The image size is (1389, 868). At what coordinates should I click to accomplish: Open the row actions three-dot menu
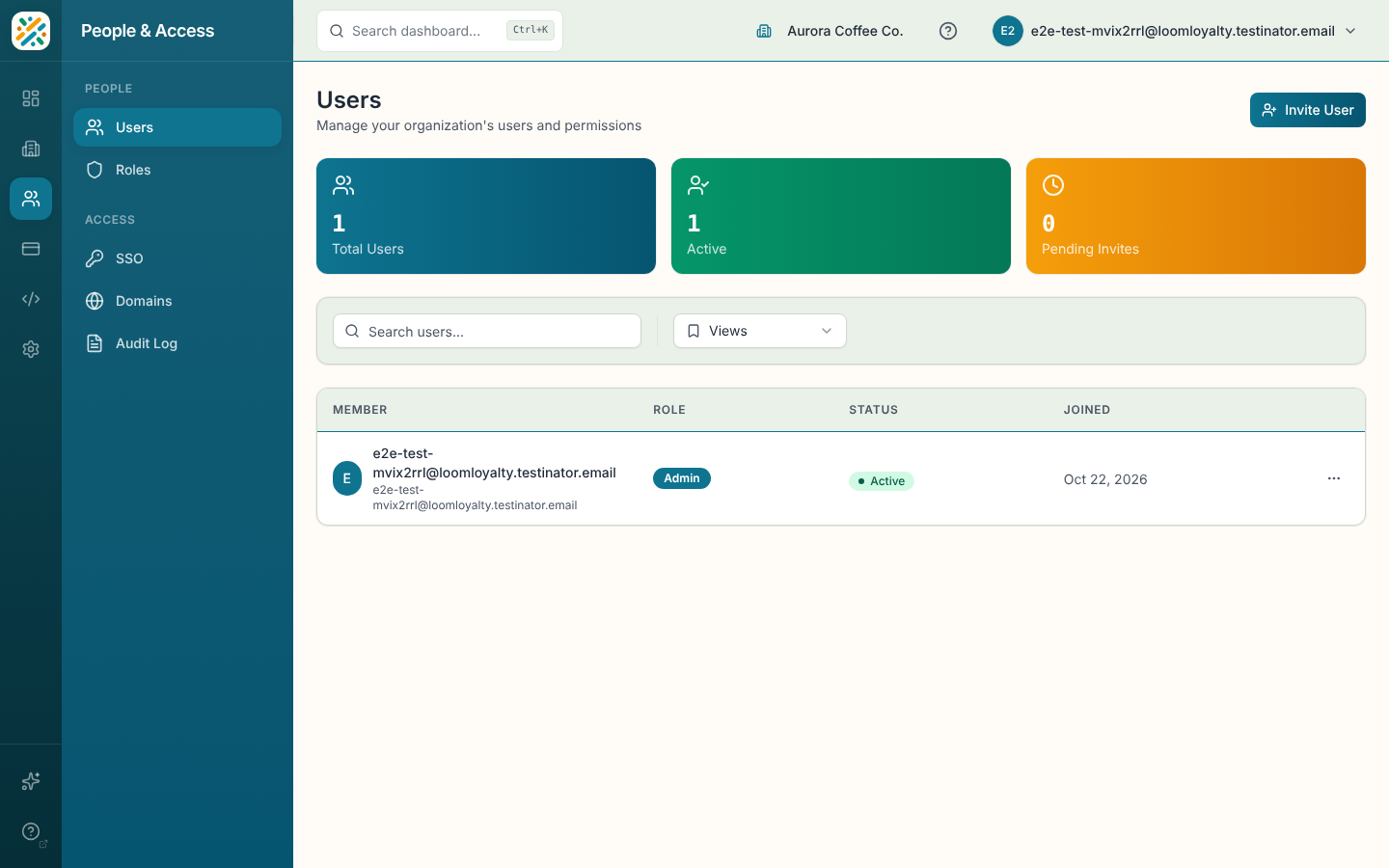point(1334,478)
